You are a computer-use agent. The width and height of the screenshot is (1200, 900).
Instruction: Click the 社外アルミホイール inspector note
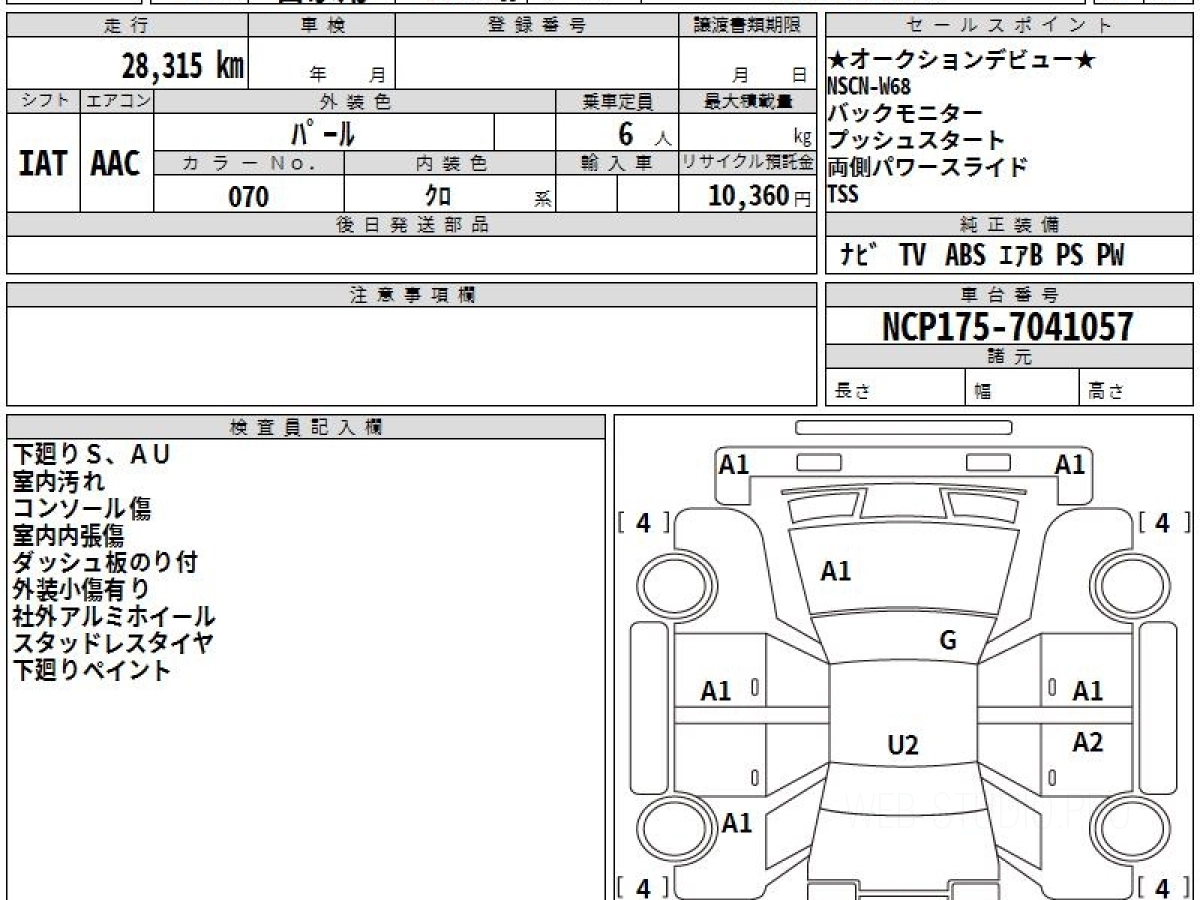click(x=113, y=617)
